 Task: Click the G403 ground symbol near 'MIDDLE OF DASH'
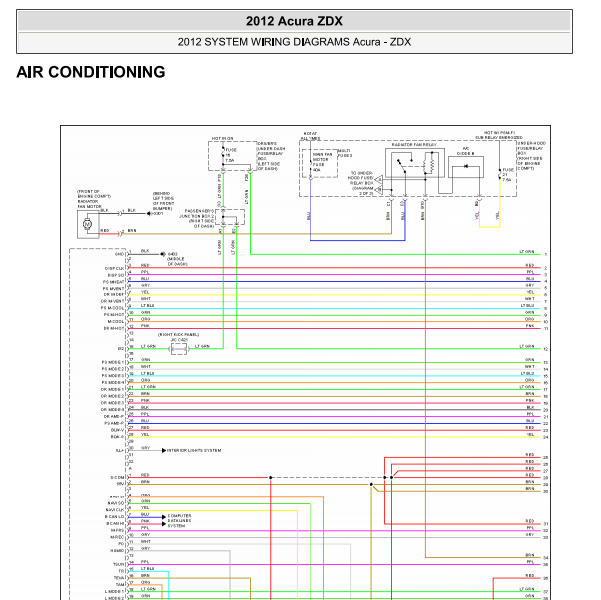pyautogui.click(x=163, y=254)
